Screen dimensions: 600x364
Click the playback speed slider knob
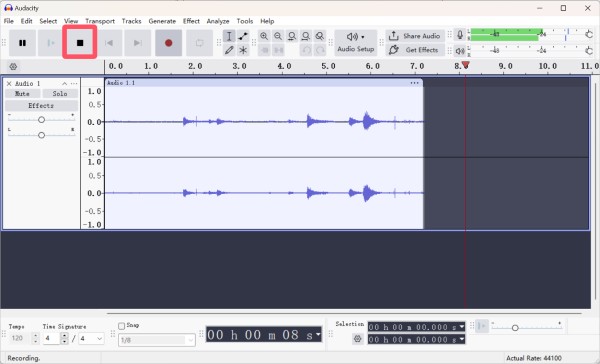tap(515, 328)
